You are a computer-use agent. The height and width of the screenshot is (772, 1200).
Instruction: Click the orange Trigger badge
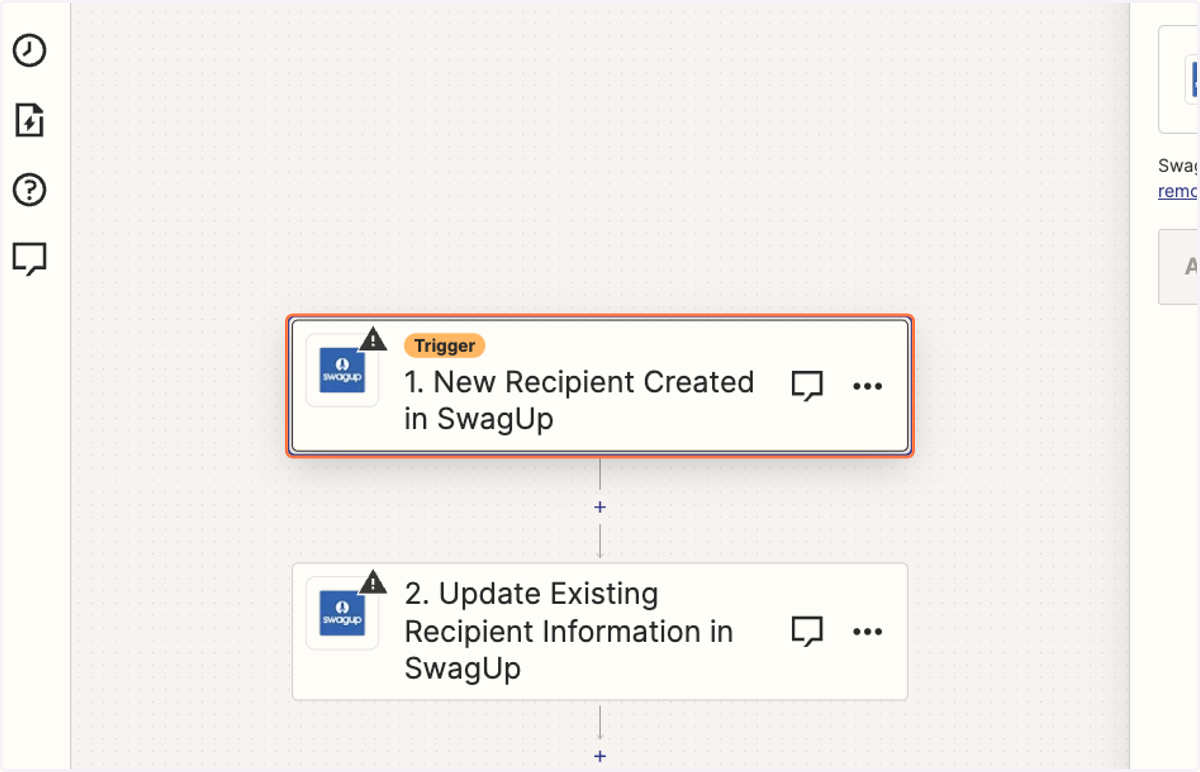tap(445, 345)
